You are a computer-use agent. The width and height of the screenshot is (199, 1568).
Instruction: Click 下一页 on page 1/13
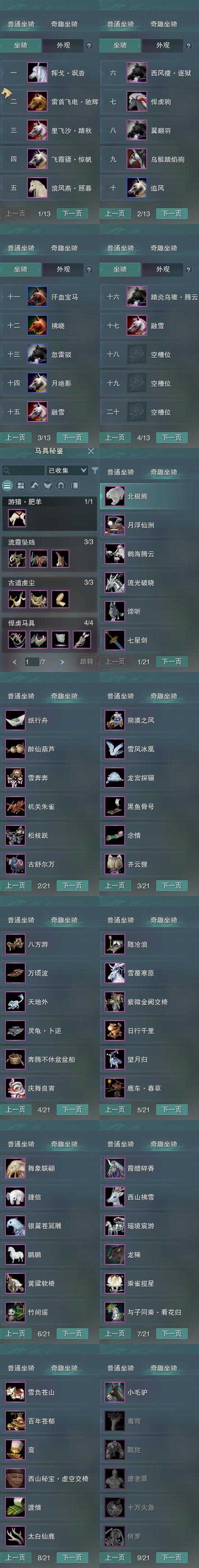tap(72, 214)
